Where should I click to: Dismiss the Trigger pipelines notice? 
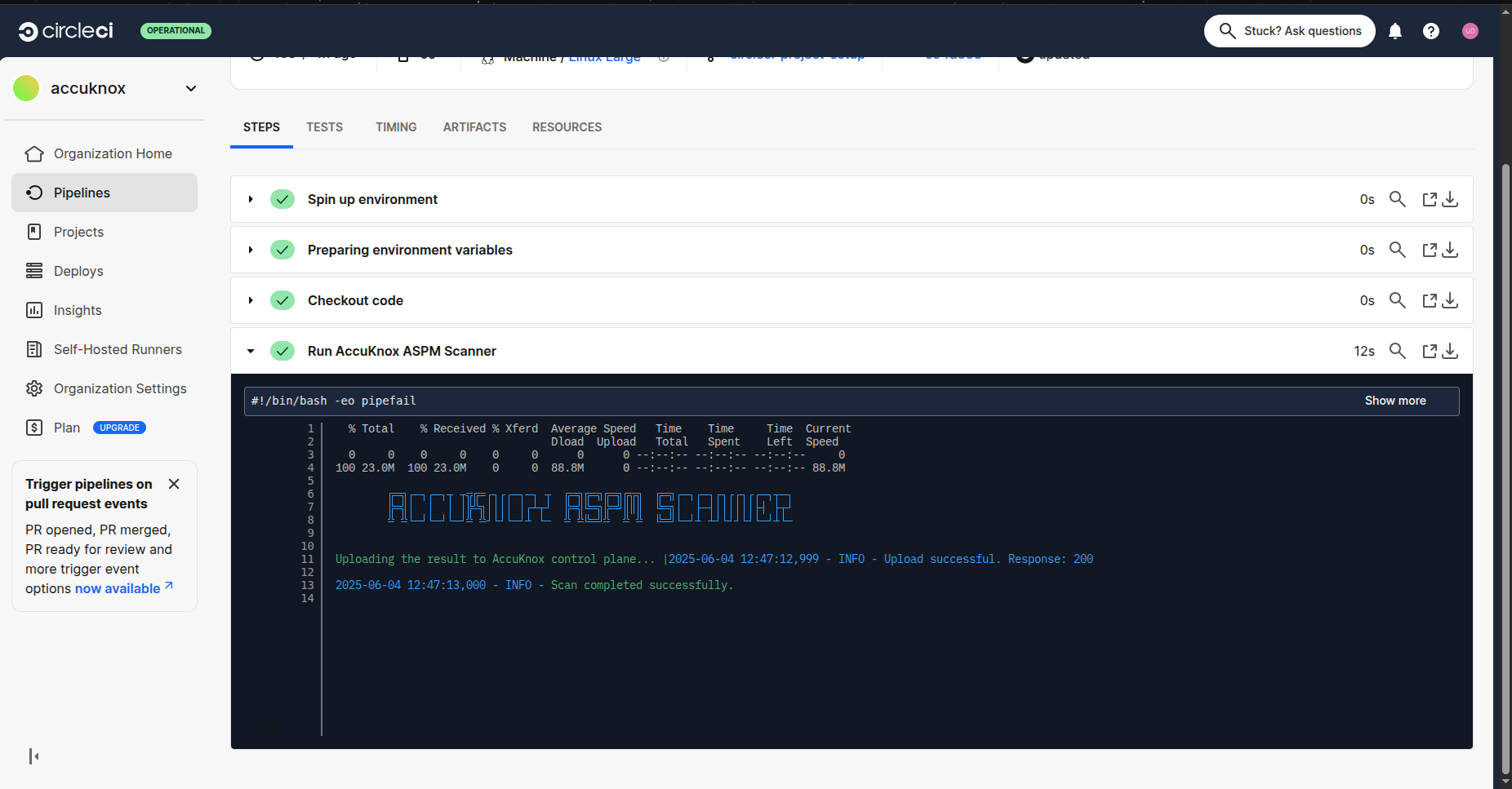(174, 484)
